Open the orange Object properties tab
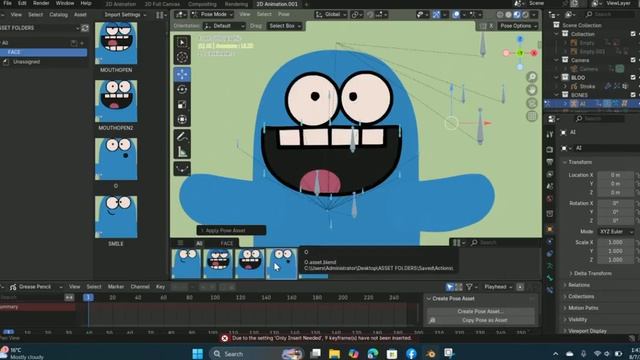The width and height of the screenshot is (640, 360). [x=550, y=229]
